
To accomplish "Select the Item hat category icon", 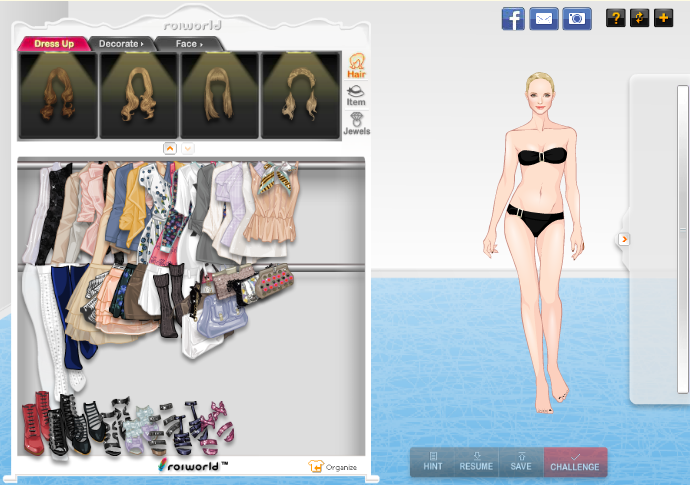I will pos(356,96).
